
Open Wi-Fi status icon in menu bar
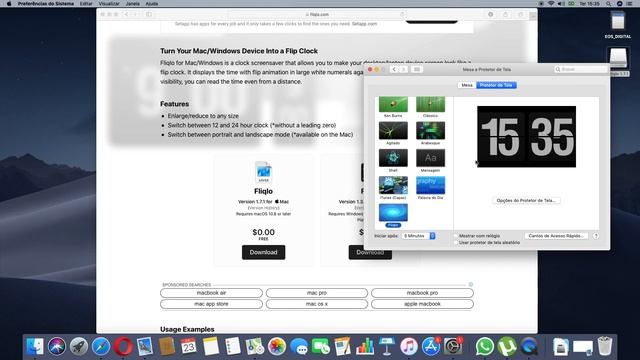[551, 3]
